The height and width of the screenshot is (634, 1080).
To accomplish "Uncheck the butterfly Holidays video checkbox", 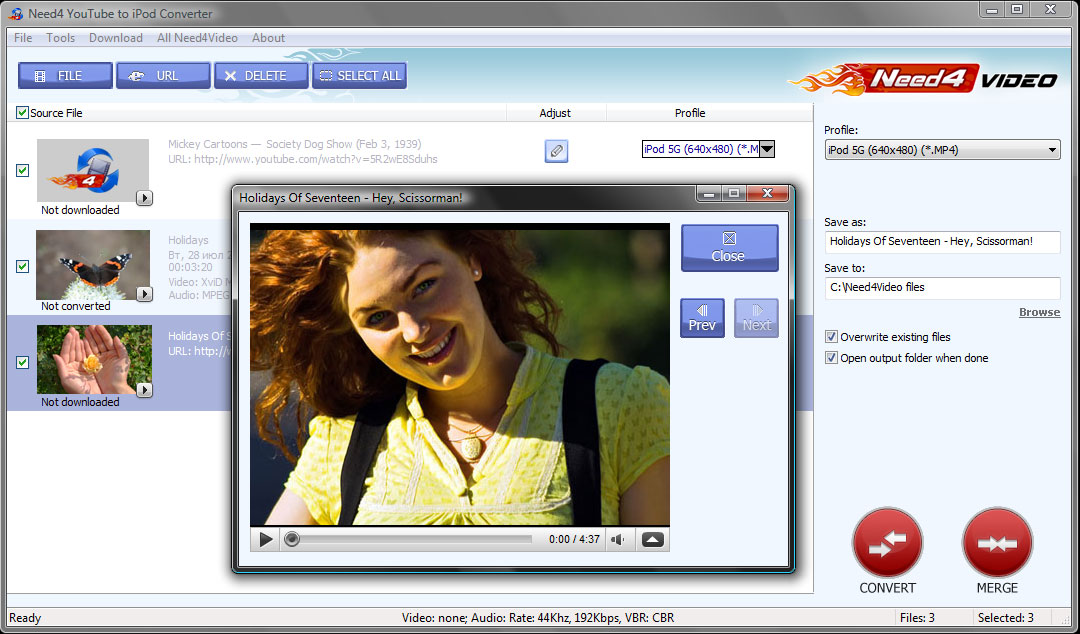I will click(22, 266).
